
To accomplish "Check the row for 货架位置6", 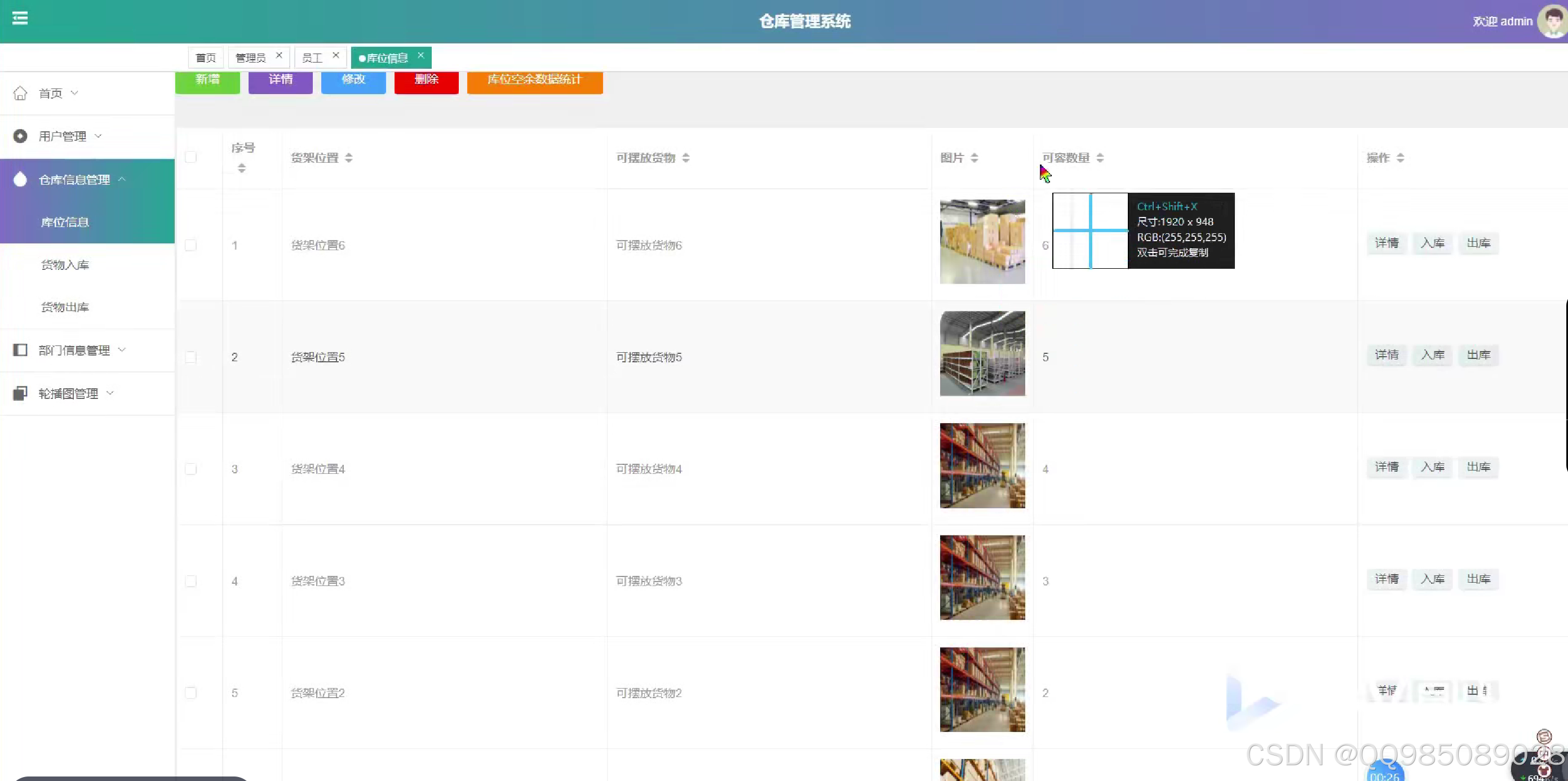I will pos(191,245).
